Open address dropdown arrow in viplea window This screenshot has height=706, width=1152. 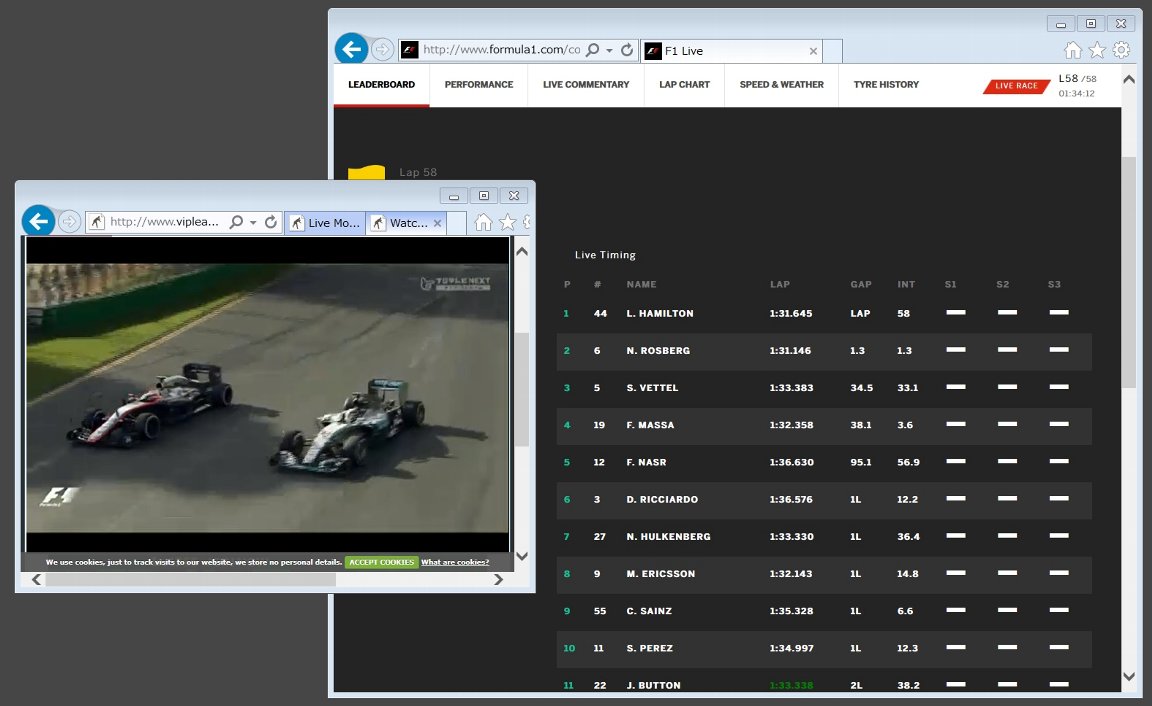coord(253,223)
